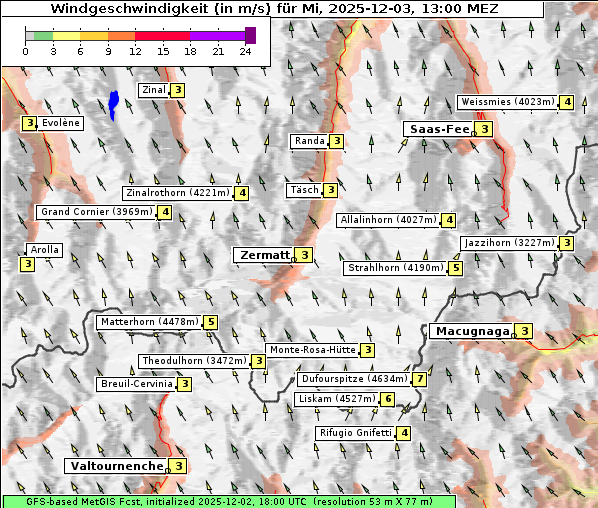This screenshot has width=598, height=508.
Task: Select the Theodulhorn (3472m) label
Action: 195,360
